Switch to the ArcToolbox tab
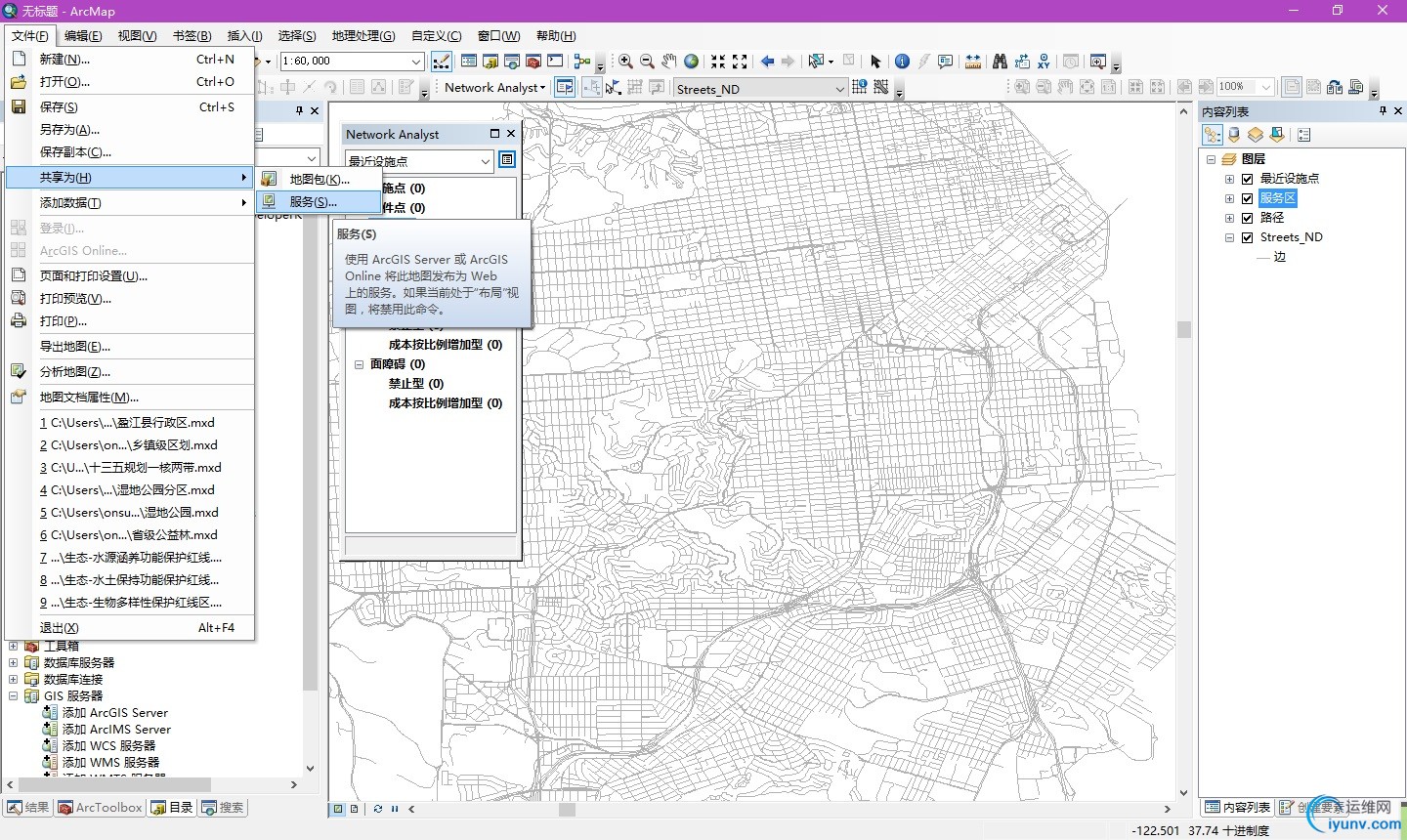 (101, 808)
